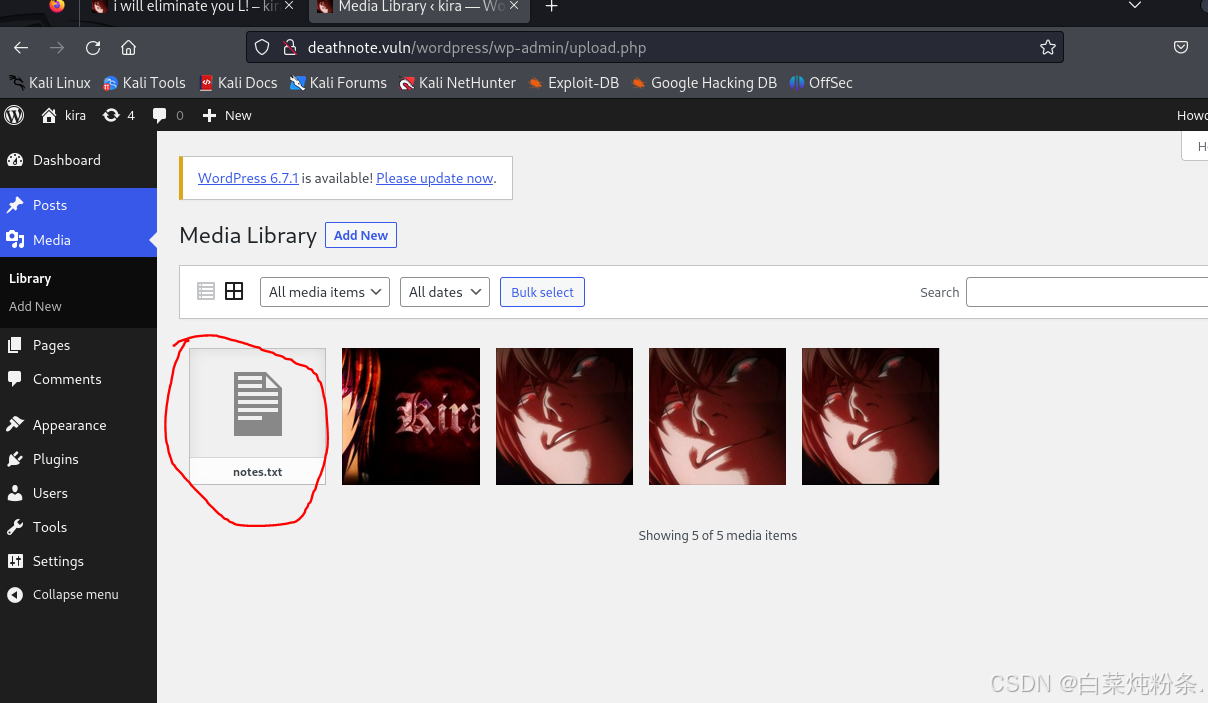Open Kali NetHunter bookmark
1208x703 pixels.
[458, 83]
